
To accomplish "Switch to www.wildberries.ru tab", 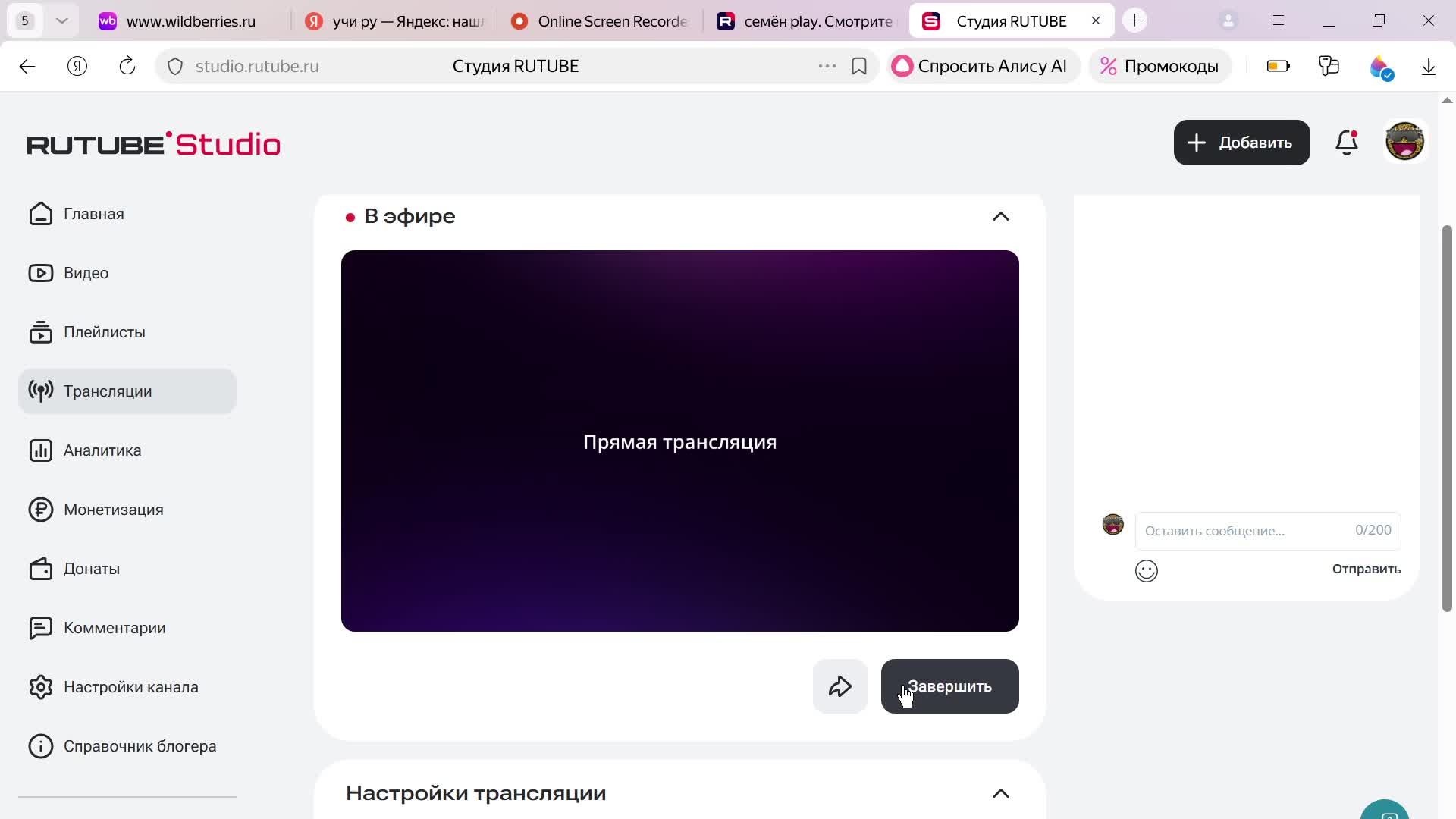I will [190, 21].
